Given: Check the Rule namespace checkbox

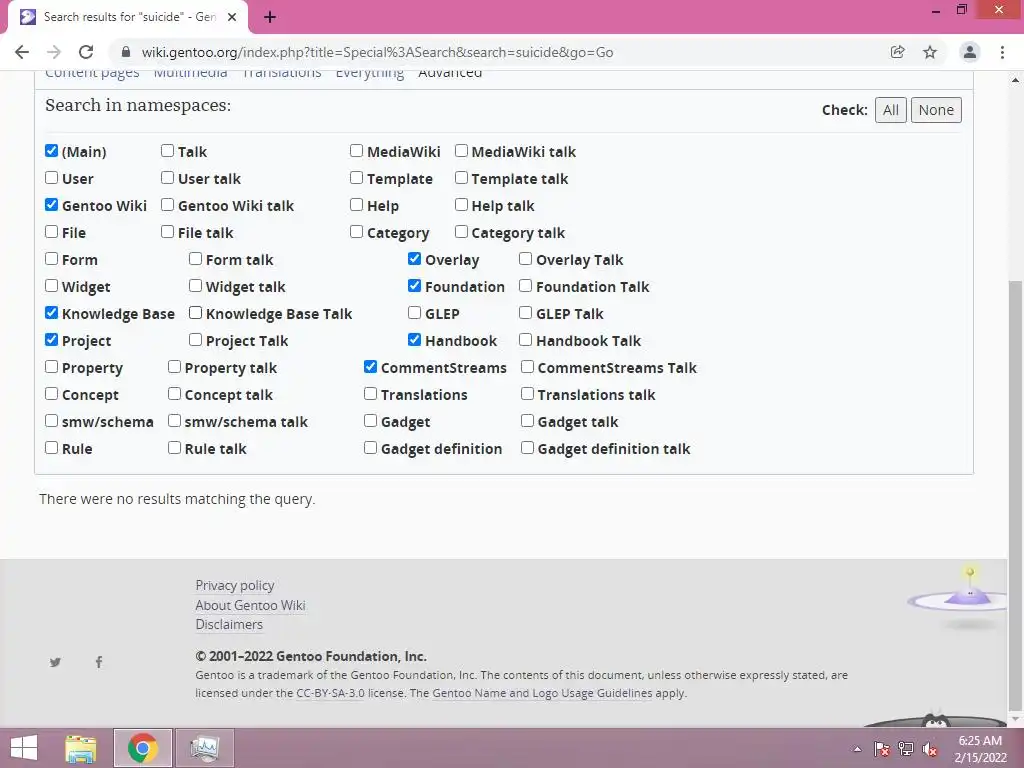Looking at the screenshot, I should 52,447.
